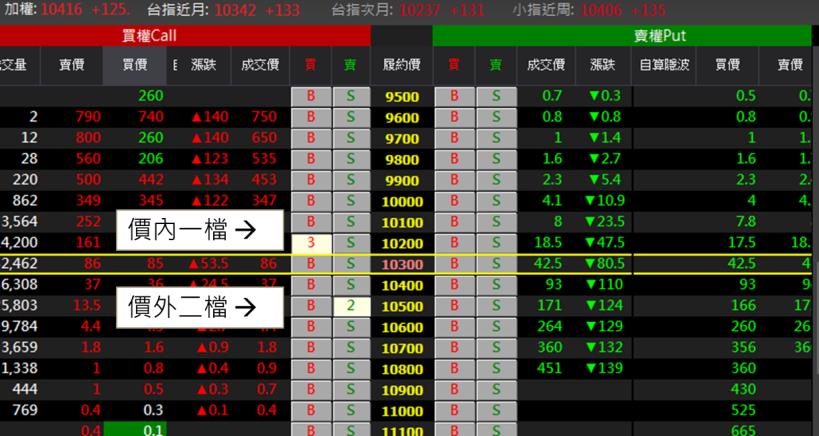Click the Call buy cell showing 3 at strike 10200

pos(311,243)
